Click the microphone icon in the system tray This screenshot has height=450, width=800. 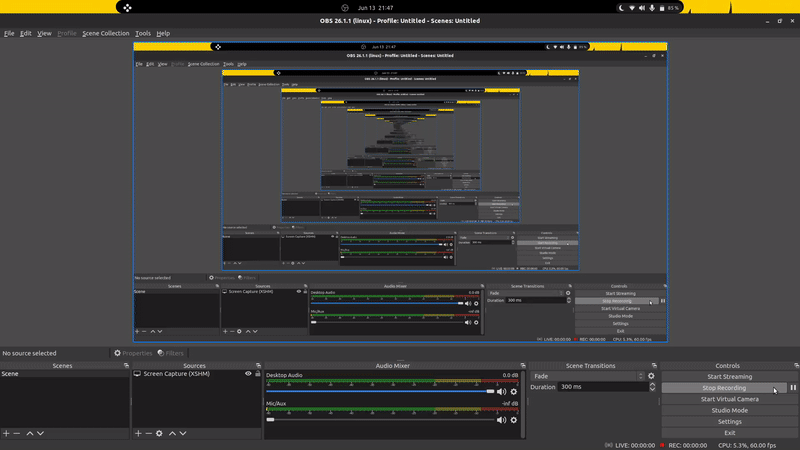(x=652, y=8)
